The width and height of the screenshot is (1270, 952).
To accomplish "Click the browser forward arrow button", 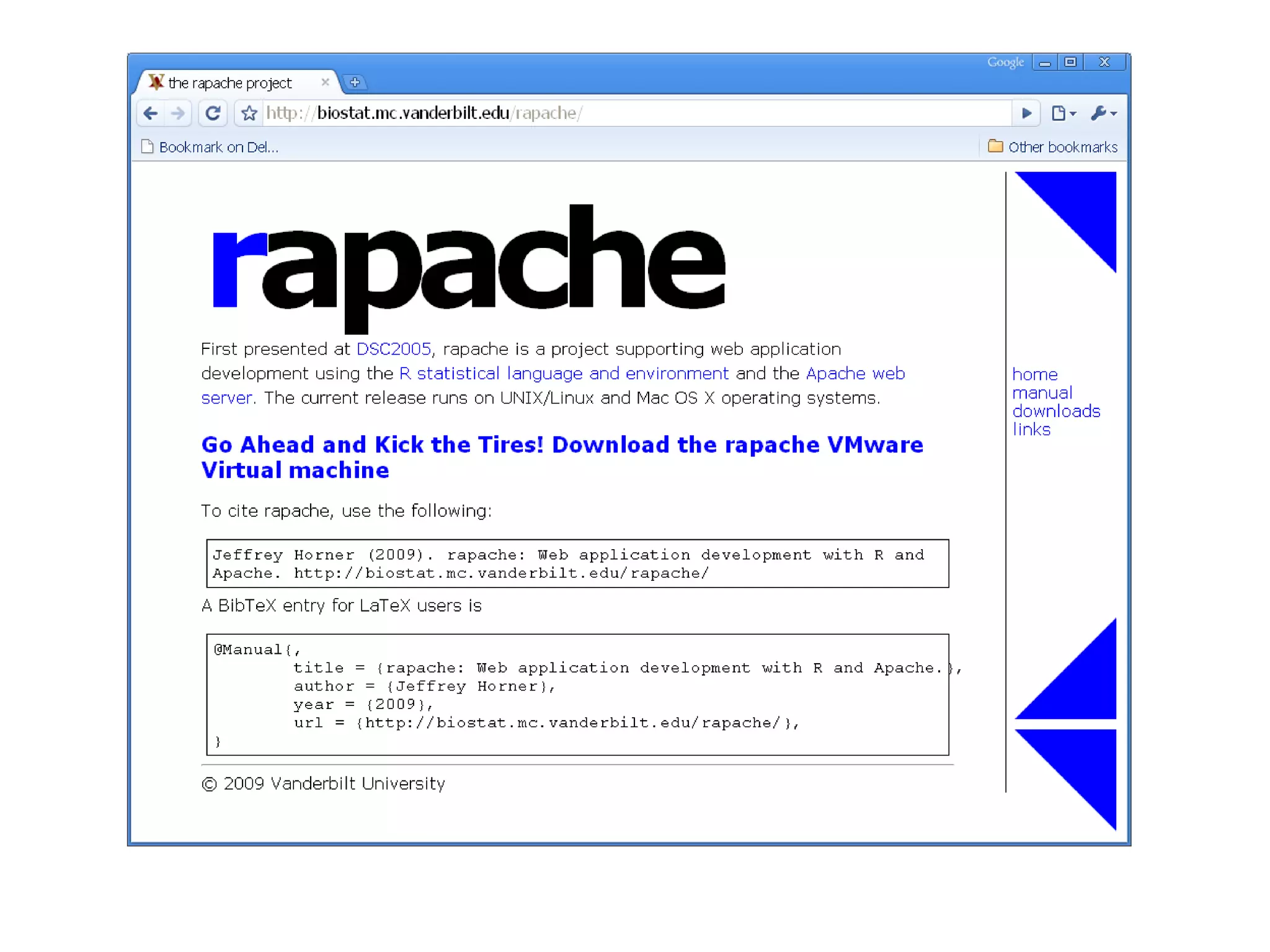I will (x=178, y=113).
